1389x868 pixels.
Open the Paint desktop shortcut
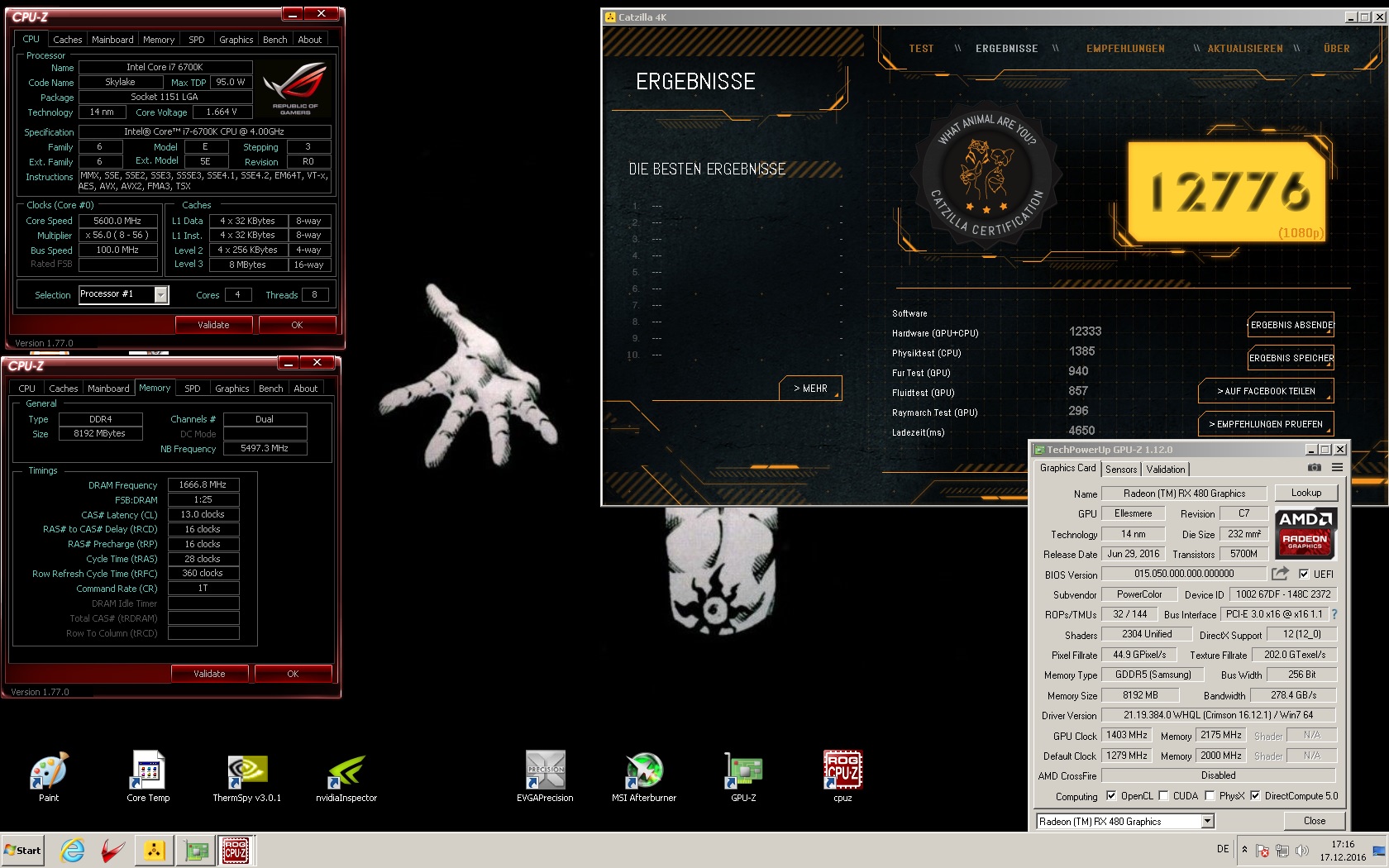(x=49, y=776)
